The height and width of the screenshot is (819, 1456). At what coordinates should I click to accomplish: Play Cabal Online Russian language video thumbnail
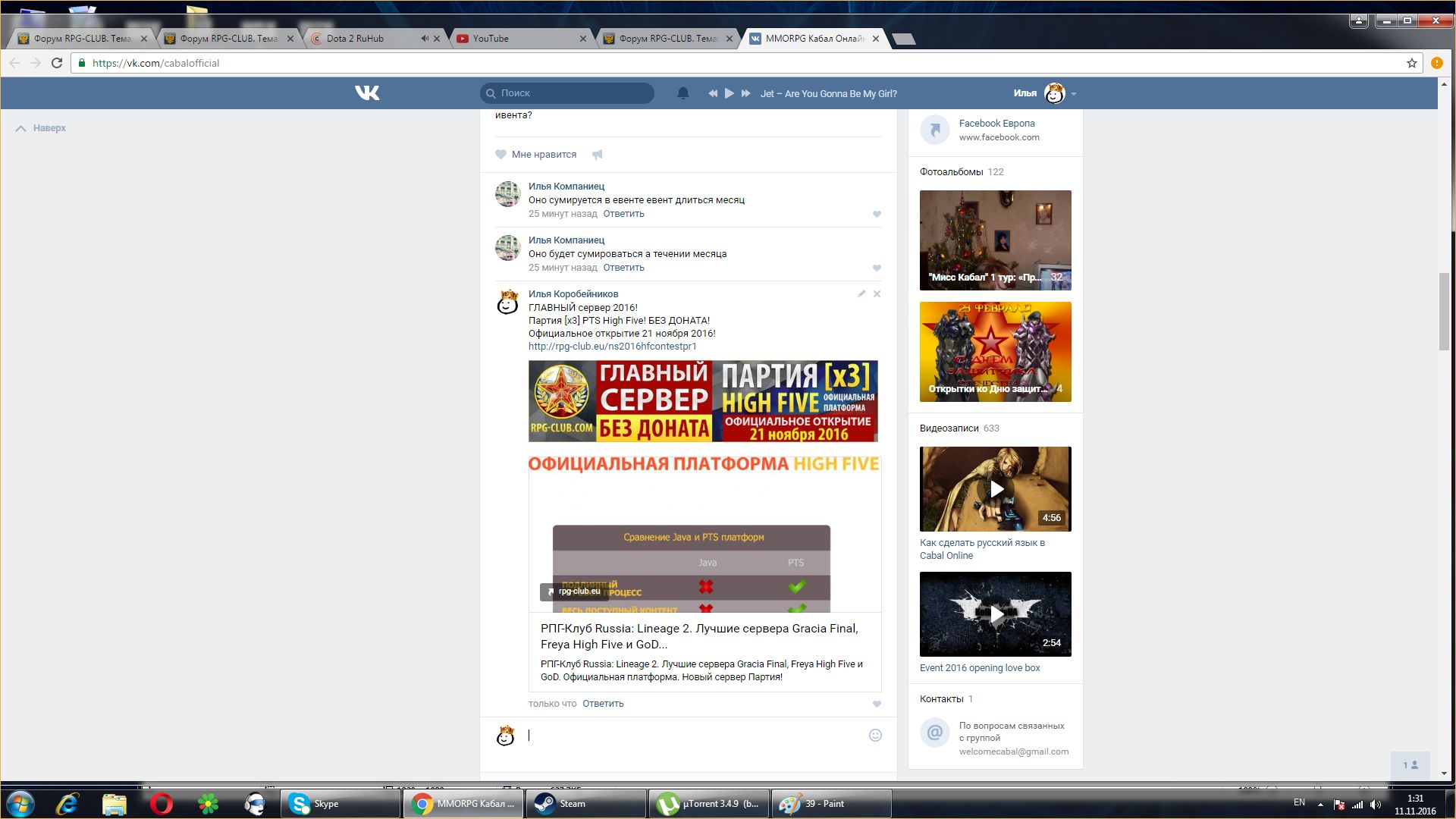tap(995, 489)
